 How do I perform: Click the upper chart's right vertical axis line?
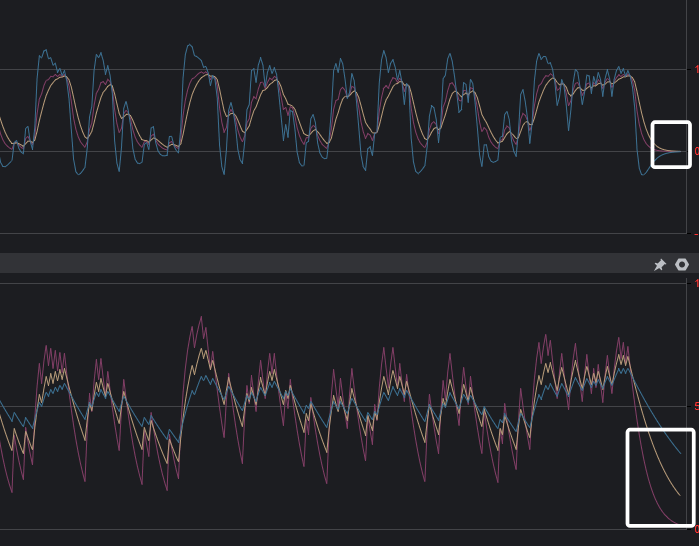tap(687, 117)
